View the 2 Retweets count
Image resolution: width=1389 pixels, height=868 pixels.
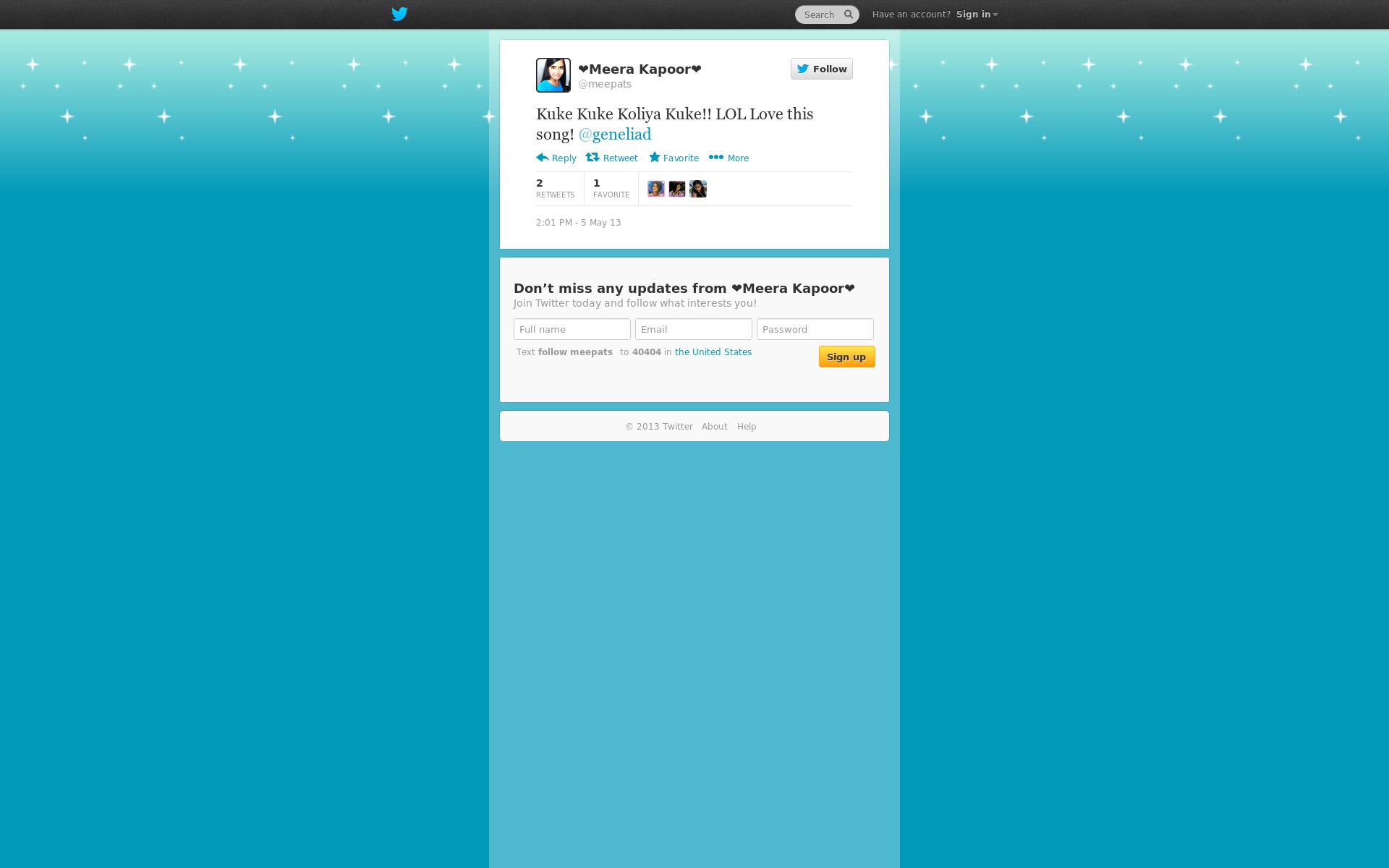[555, 188]
